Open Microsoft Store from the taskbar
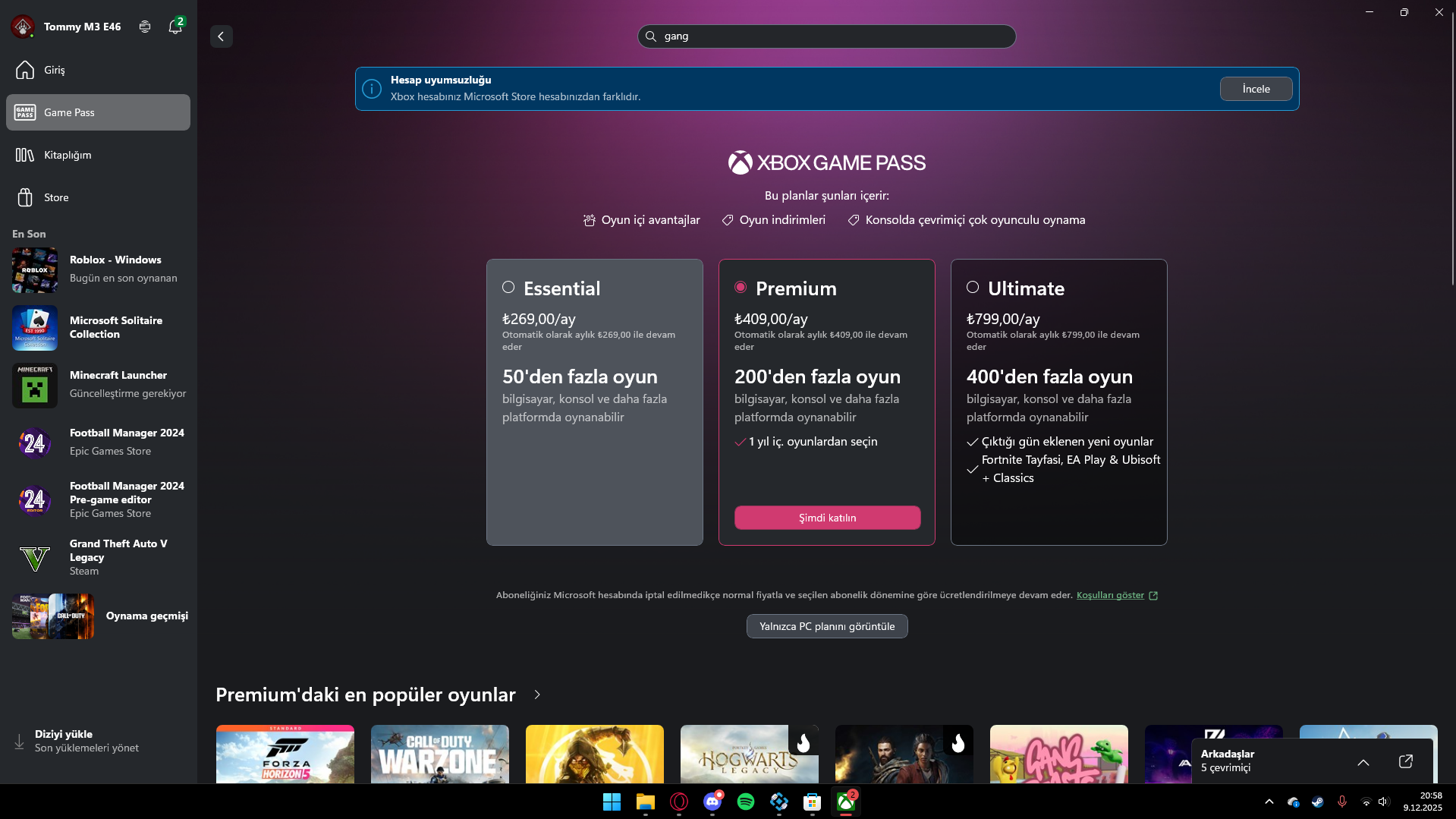 pyautogui.click(x=812, y=802)
